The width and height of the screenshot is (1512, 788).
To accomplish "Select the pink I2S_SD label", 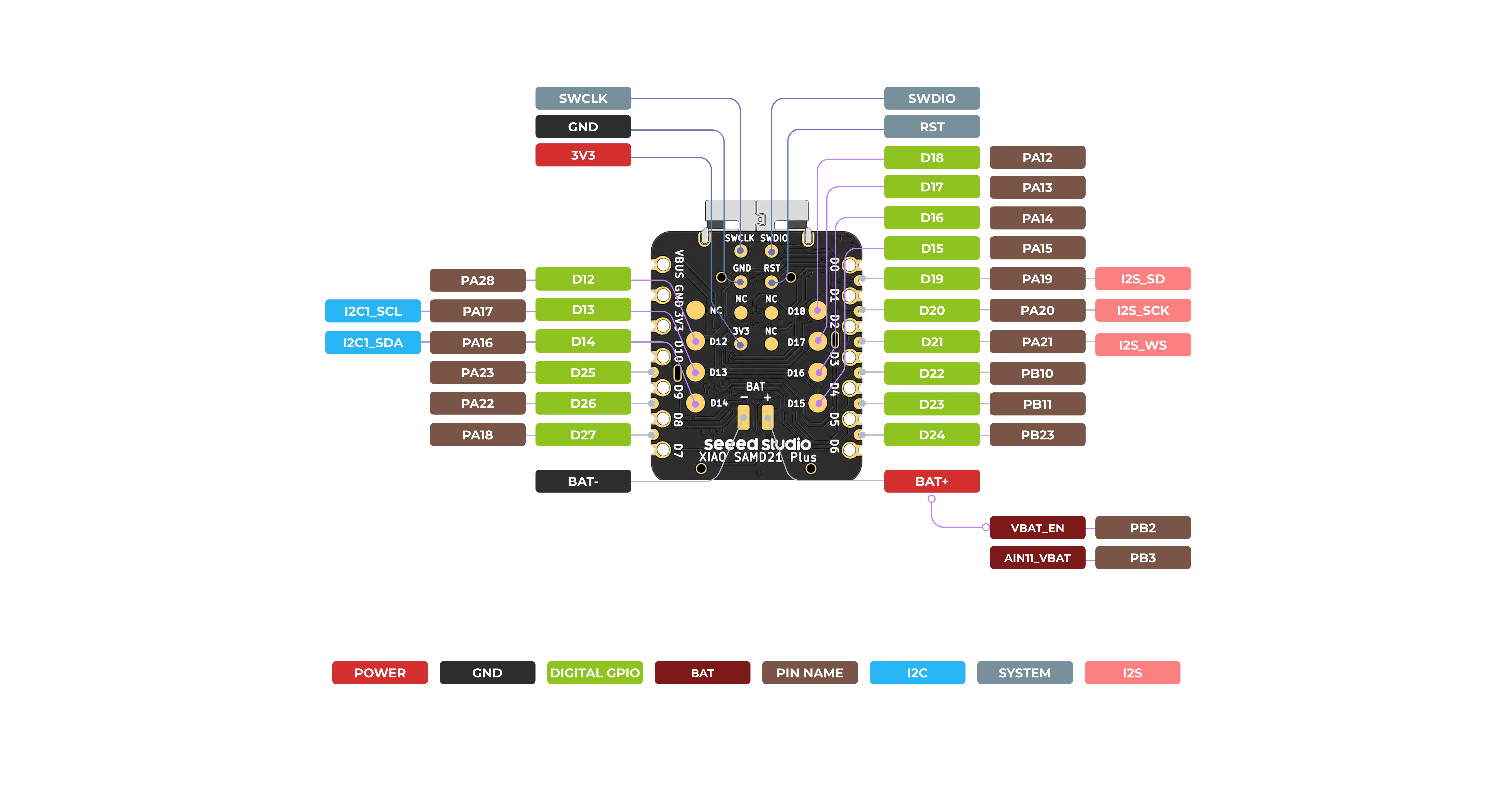I will click(1143, 279).
